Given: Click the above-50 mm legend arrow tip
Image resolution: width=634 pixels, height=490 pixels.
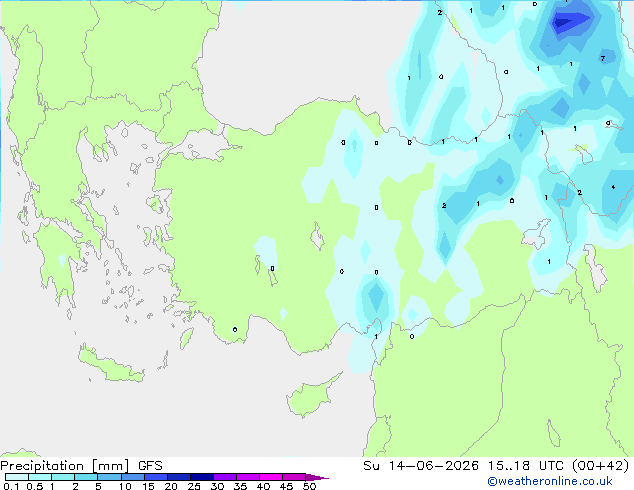Looking at the screenshot, I should [317, 477].
